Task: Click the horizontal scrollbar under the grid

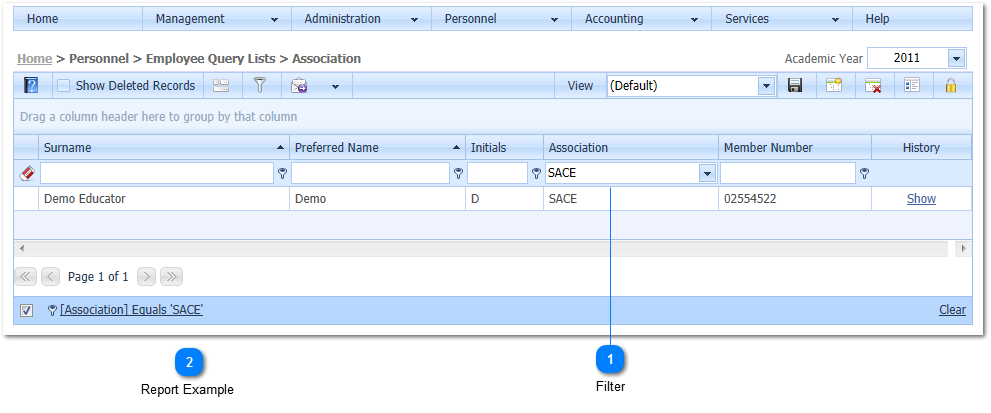Action: point(490,247)
